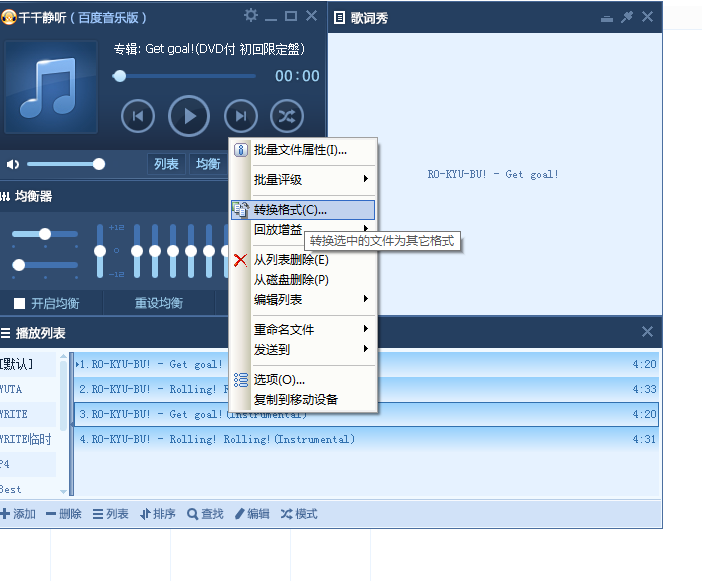Screen dimensions: 702x581
Task: Click the 00:00 playback time display
Action: (297, 76)
